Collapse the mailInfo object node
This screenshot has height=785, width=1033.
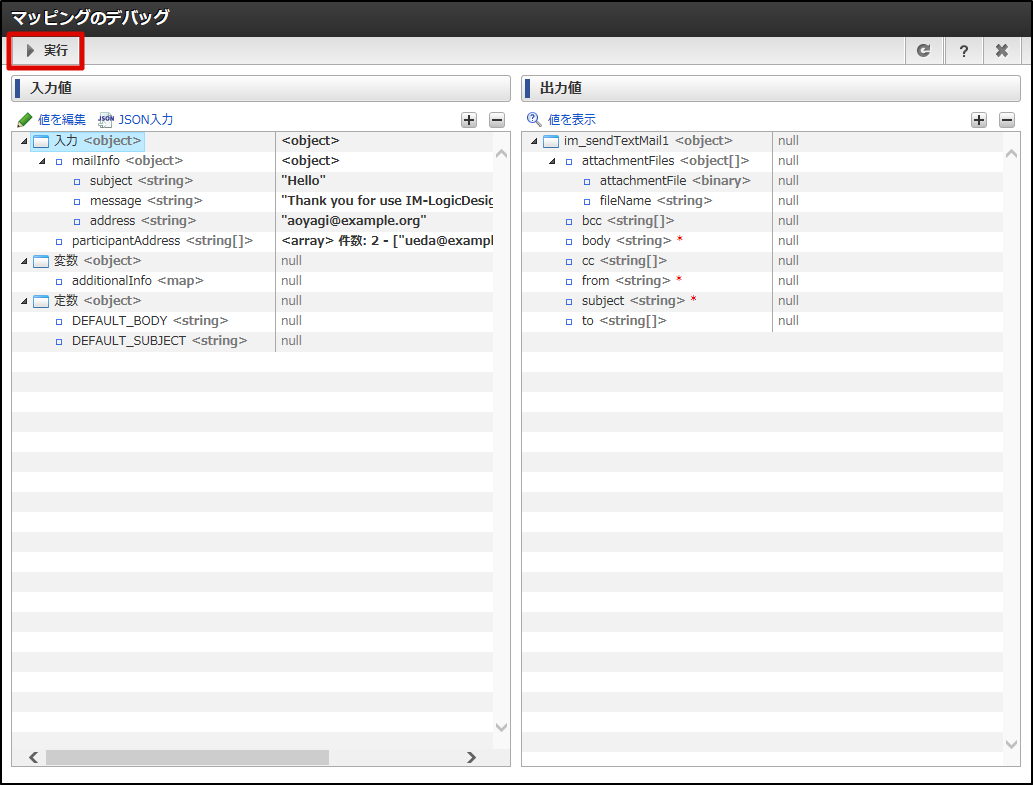coord(42,161)
